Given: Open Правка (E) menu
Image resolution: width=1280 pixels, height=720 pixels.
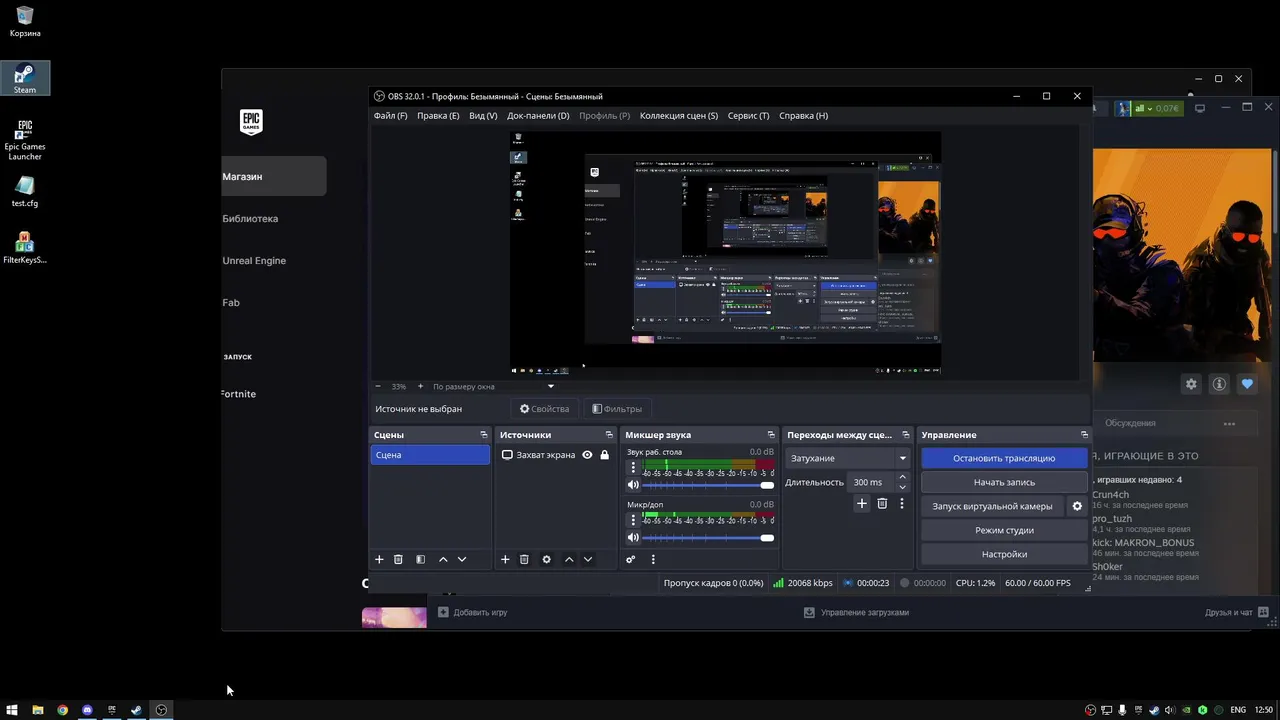Looking at the screenshot, I should (x=438, y=116).
